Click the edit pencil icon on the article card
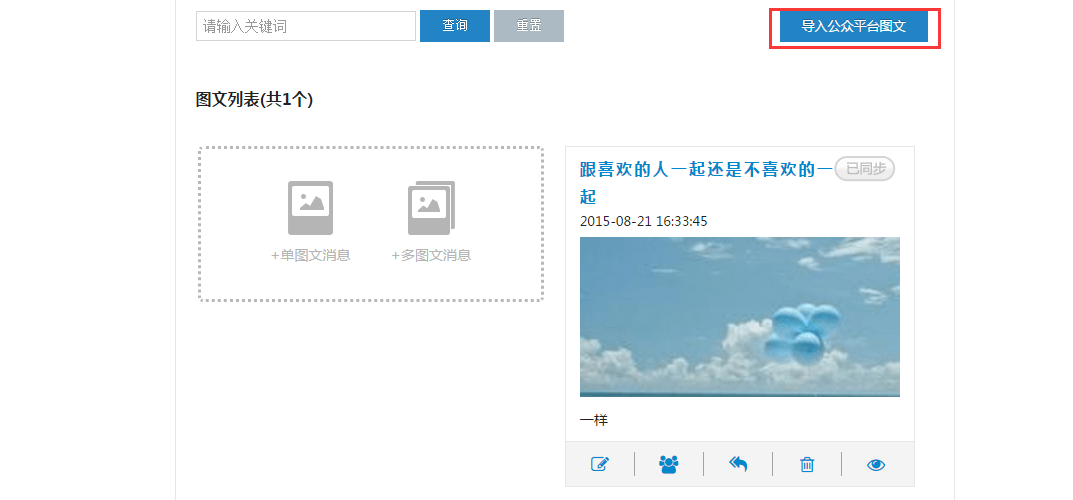 coord(599,464)
